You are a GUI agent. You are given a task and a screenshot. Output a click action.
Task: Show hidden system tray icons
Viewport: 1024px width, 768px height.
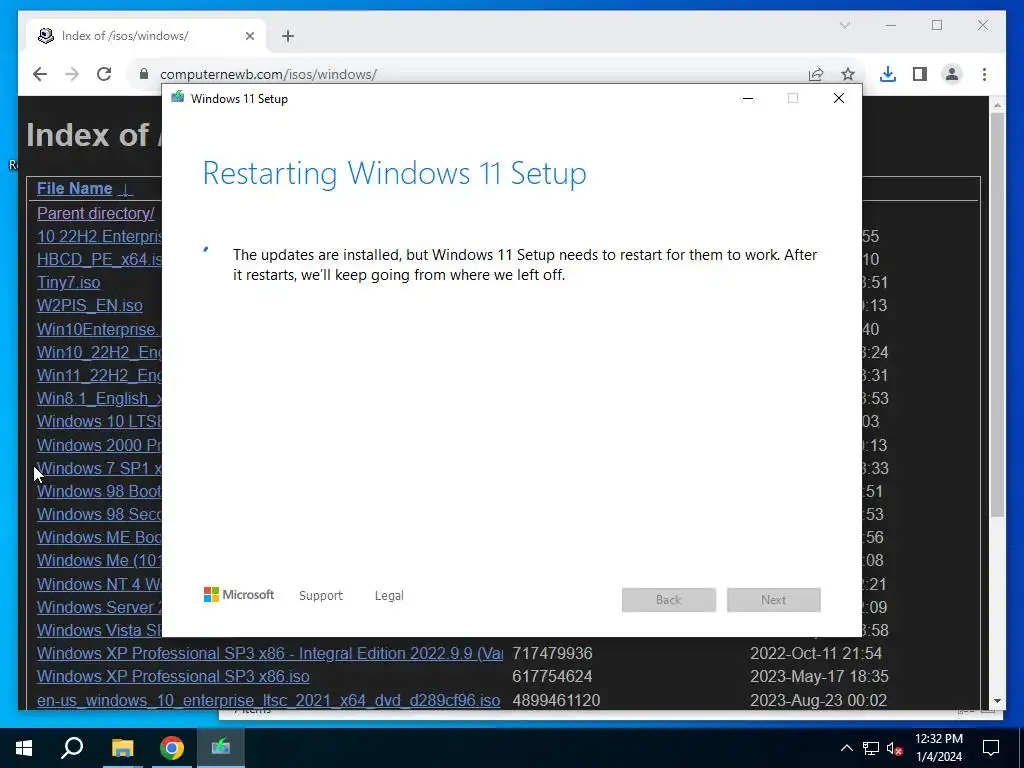846,748
